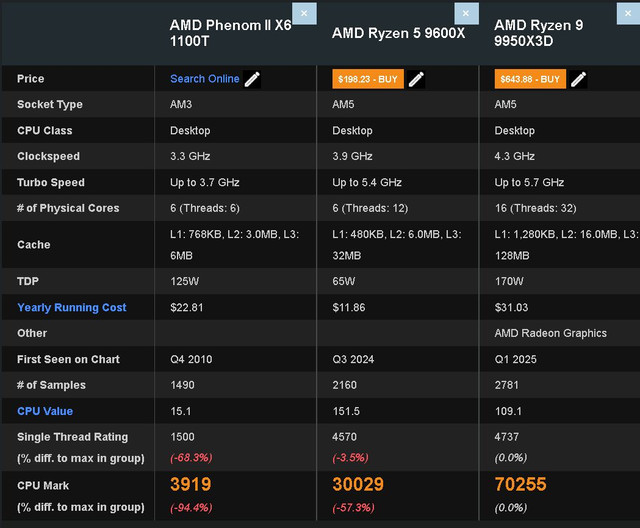The height and width of the screenshot is (528, 640).
Task: Select the AMD Ryzen 9 9950X3D heading
Action: (539, 33)
